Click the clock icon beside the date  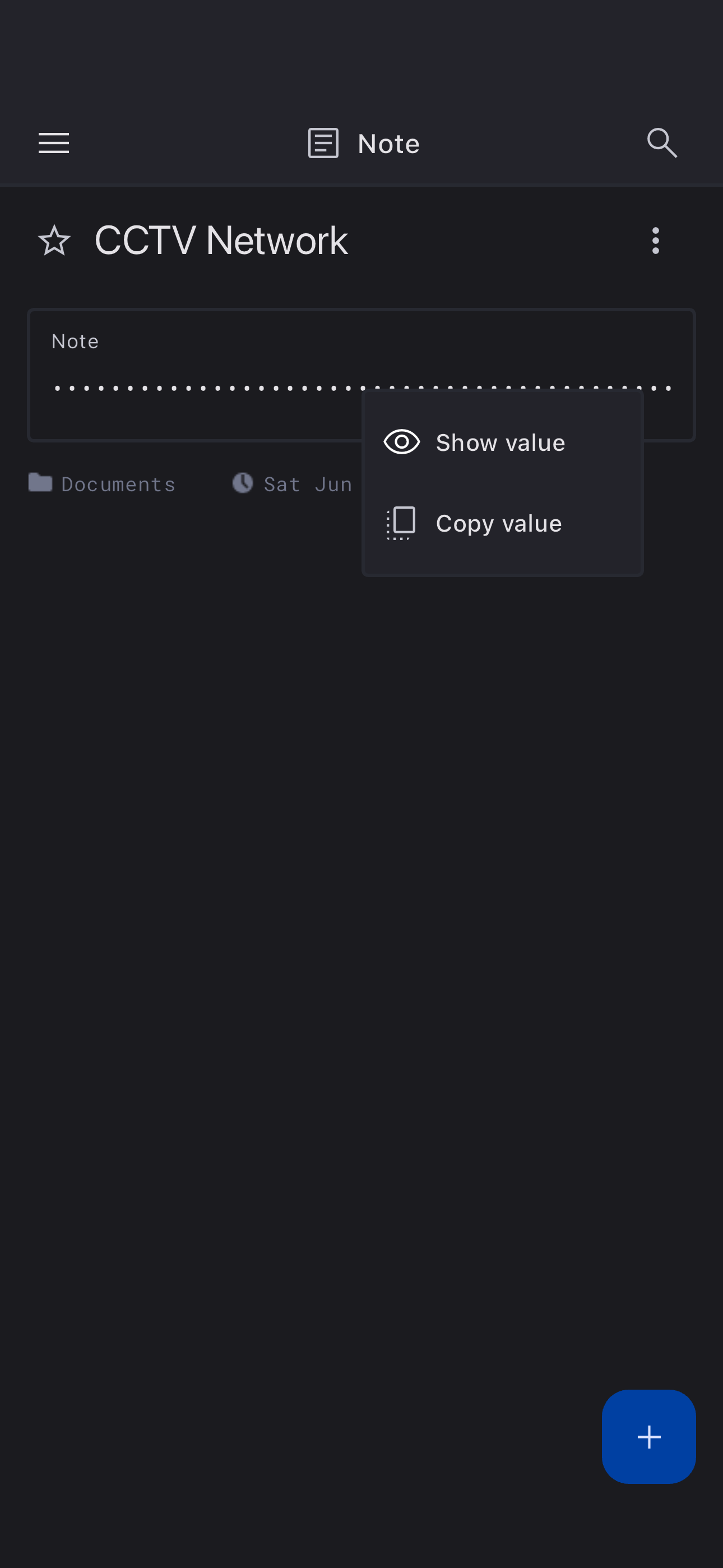coord(243,483)
